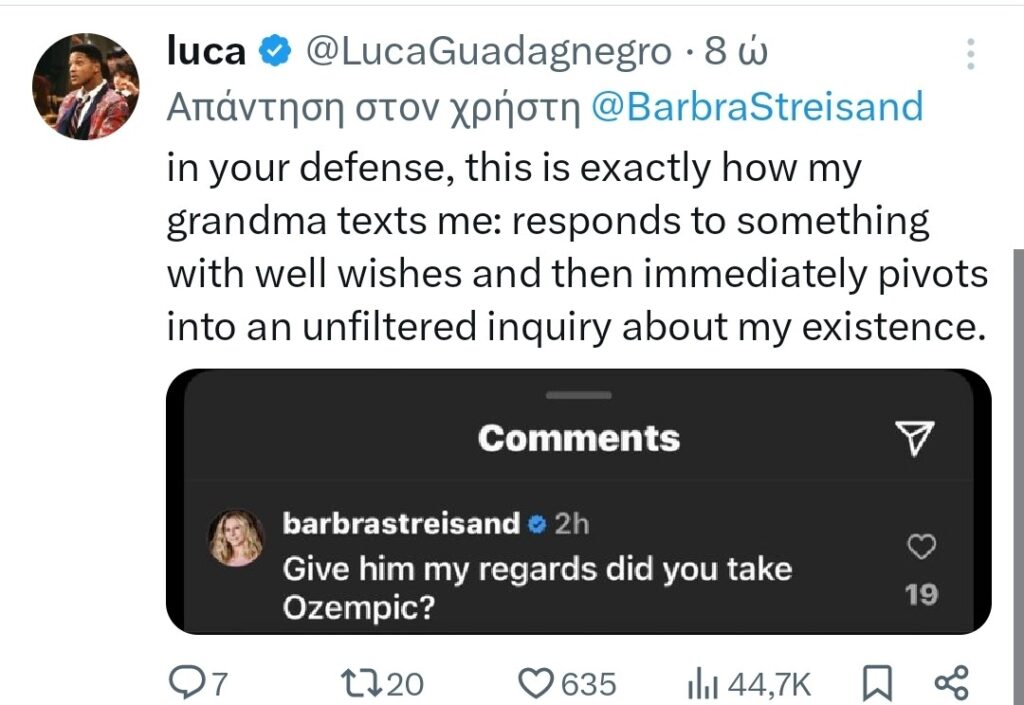Open the embedded Comments screenshot image
The width and height of the screenshot is (1024, 705).
[579, 501]
